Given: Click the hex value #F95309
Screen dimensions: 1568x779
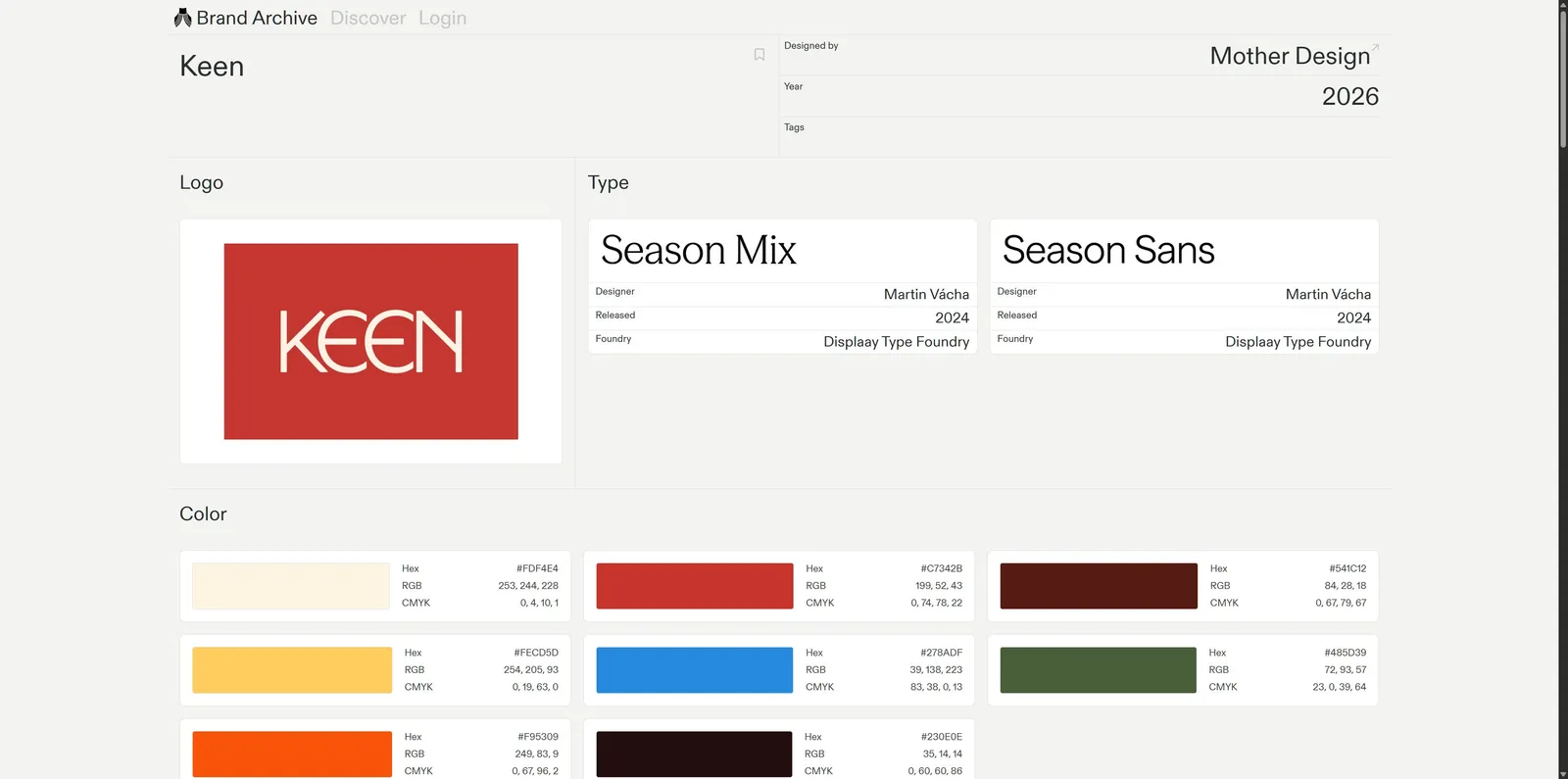Looking at the screenshot, I should point(538,737).
